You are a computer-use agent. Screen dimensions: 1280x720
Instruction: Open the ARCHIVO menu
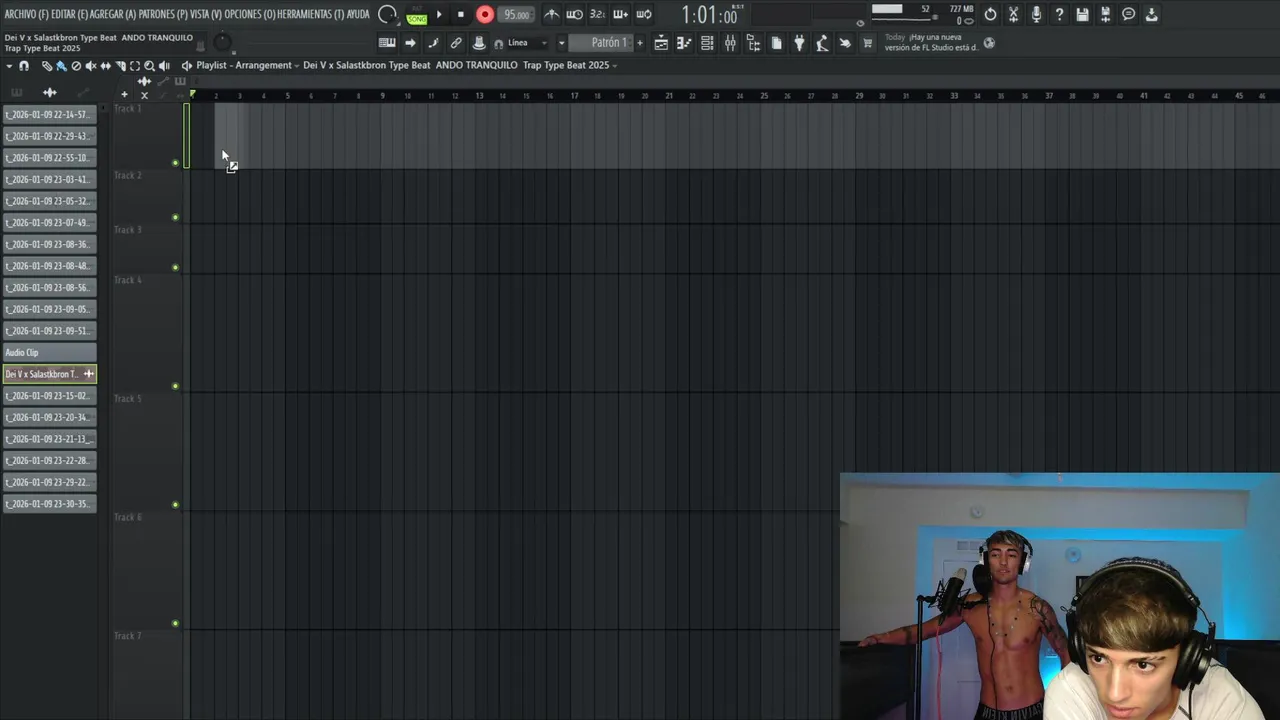point(26,14)
